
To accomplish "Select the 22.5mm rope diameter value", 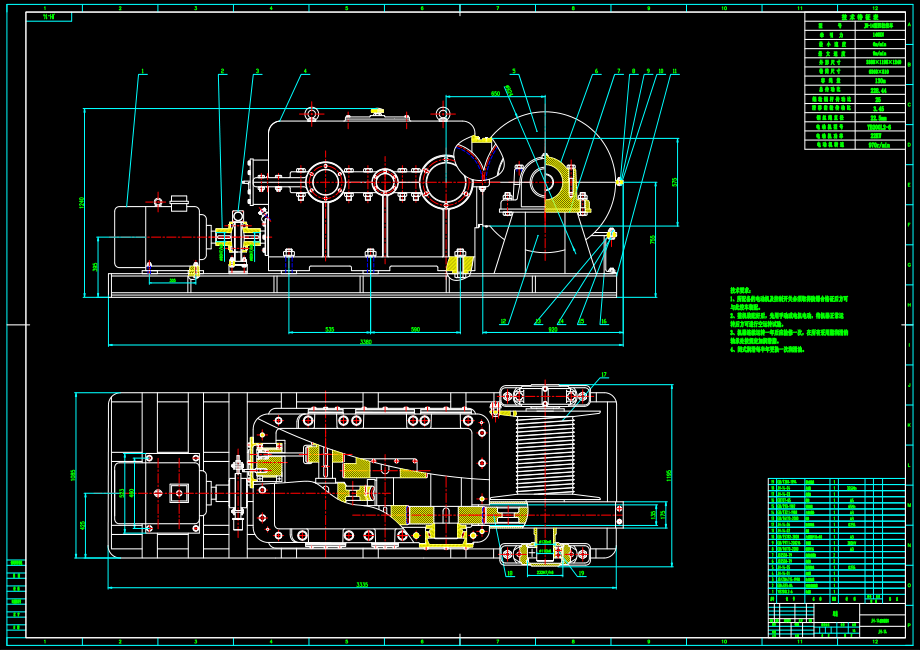I will tap(878, 117).
